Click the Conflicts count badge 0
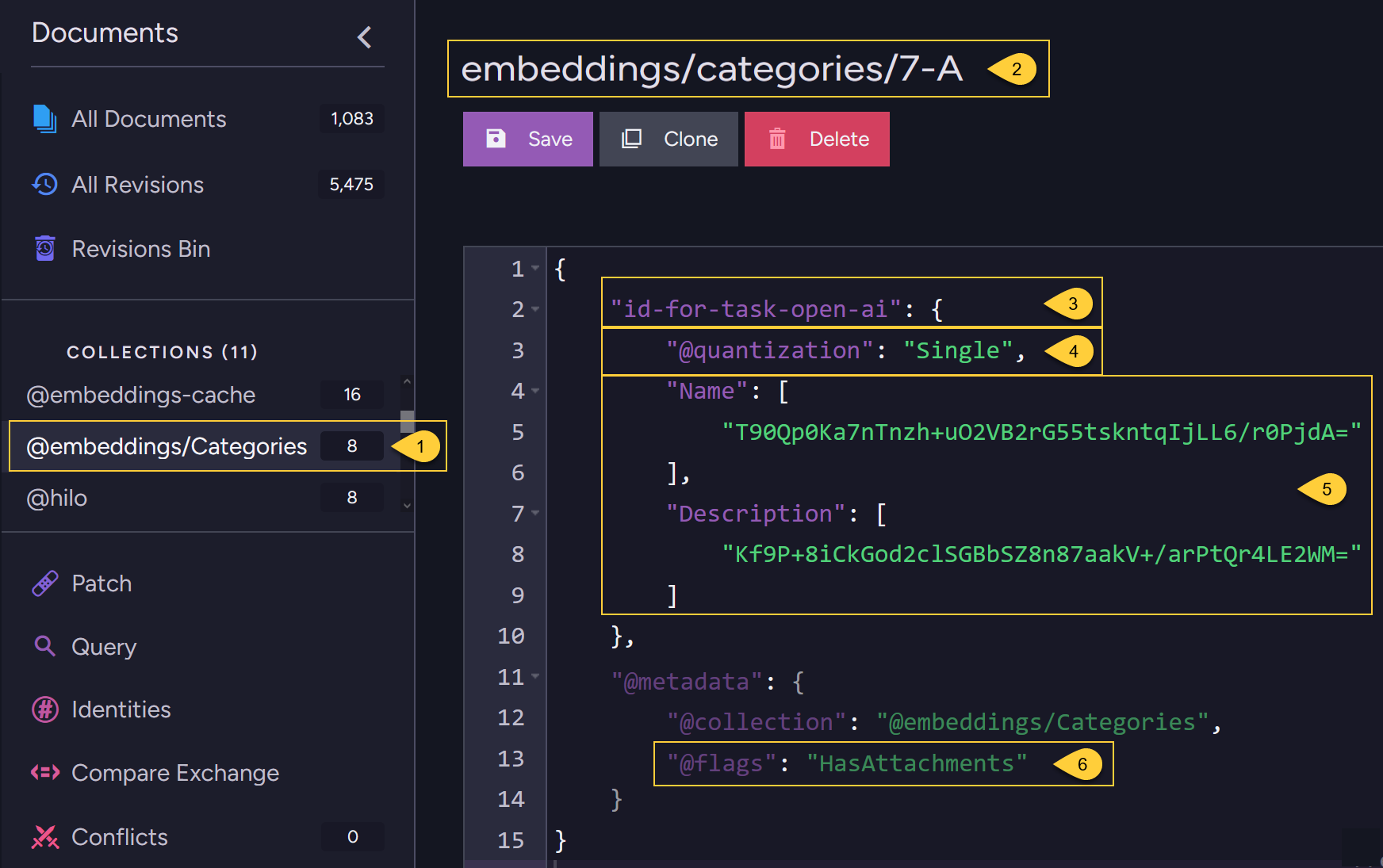 pyautogui.click(x=352, y=836)
